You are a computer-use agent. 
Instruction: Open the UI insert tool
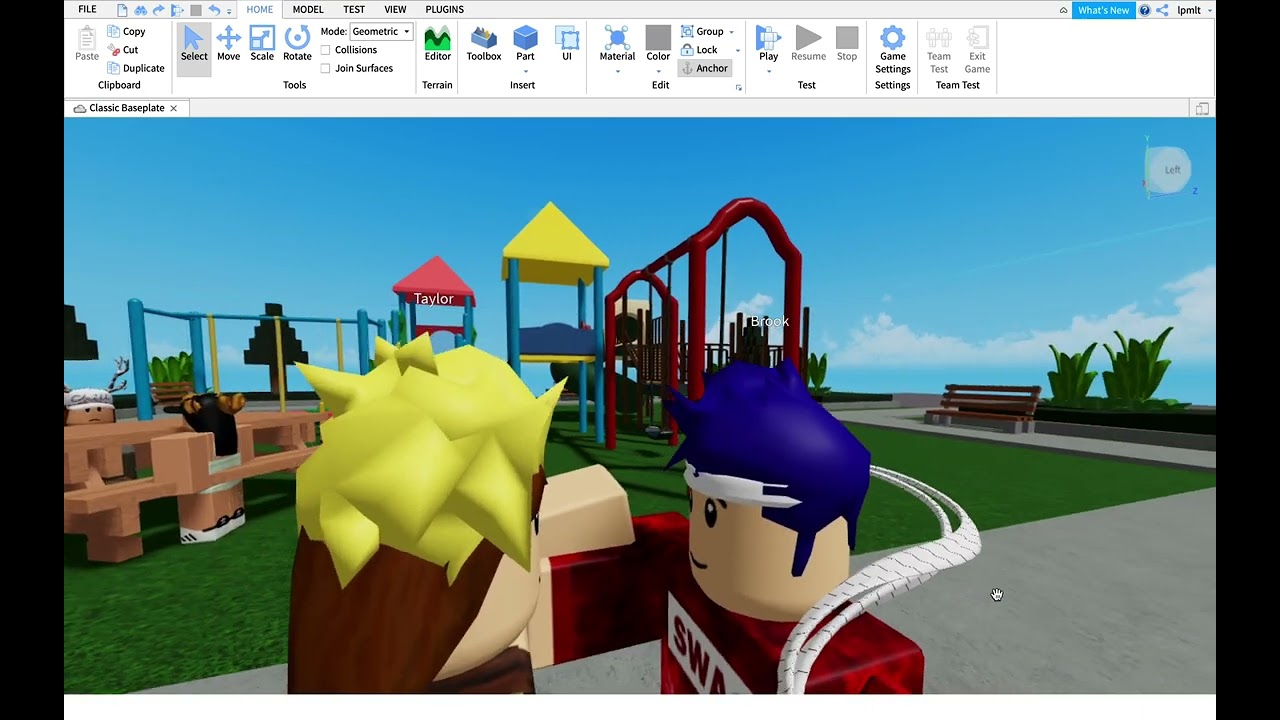coord(567,44)
